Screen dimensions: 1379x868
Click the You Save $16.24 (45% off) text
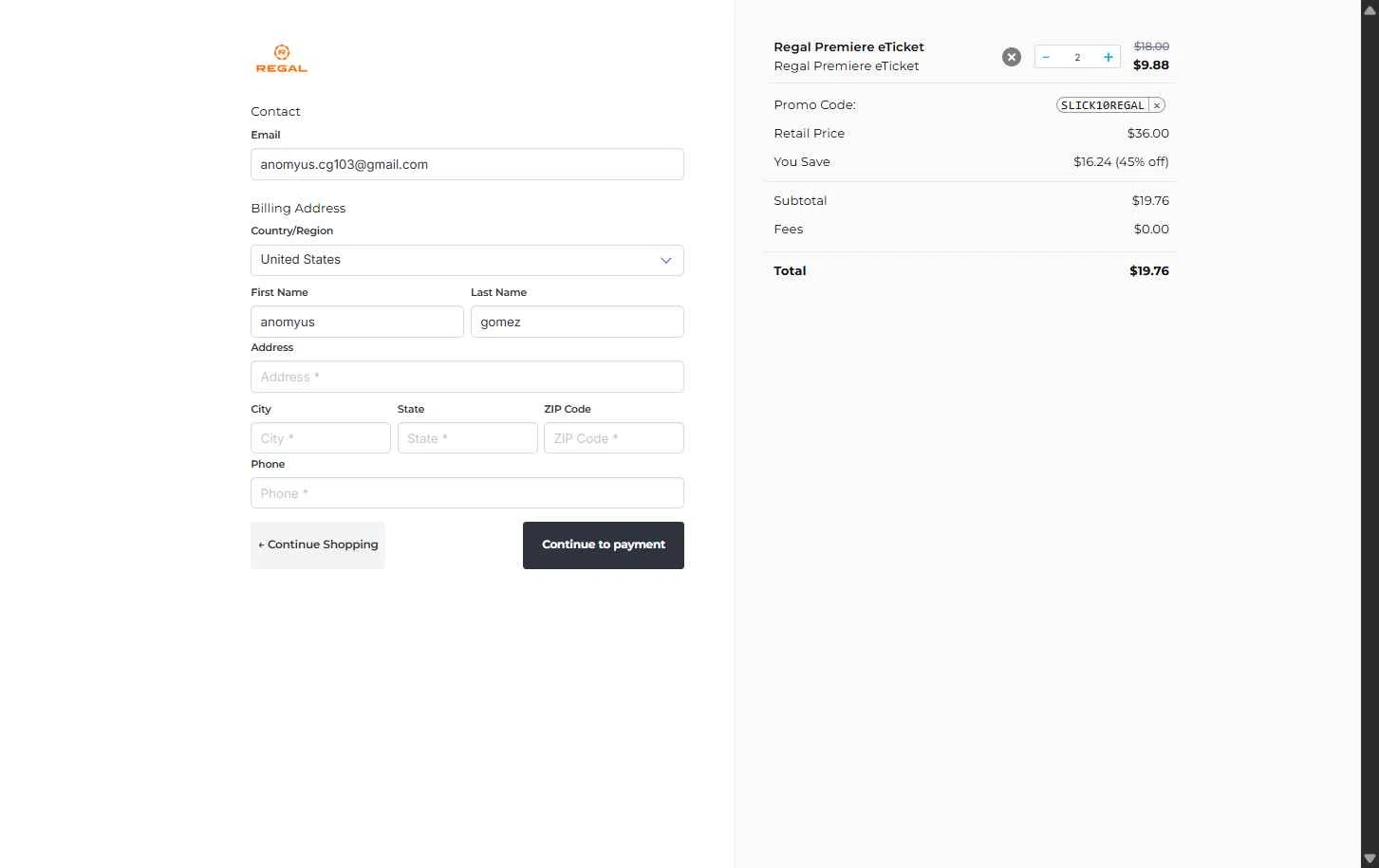coord(1121,162)
